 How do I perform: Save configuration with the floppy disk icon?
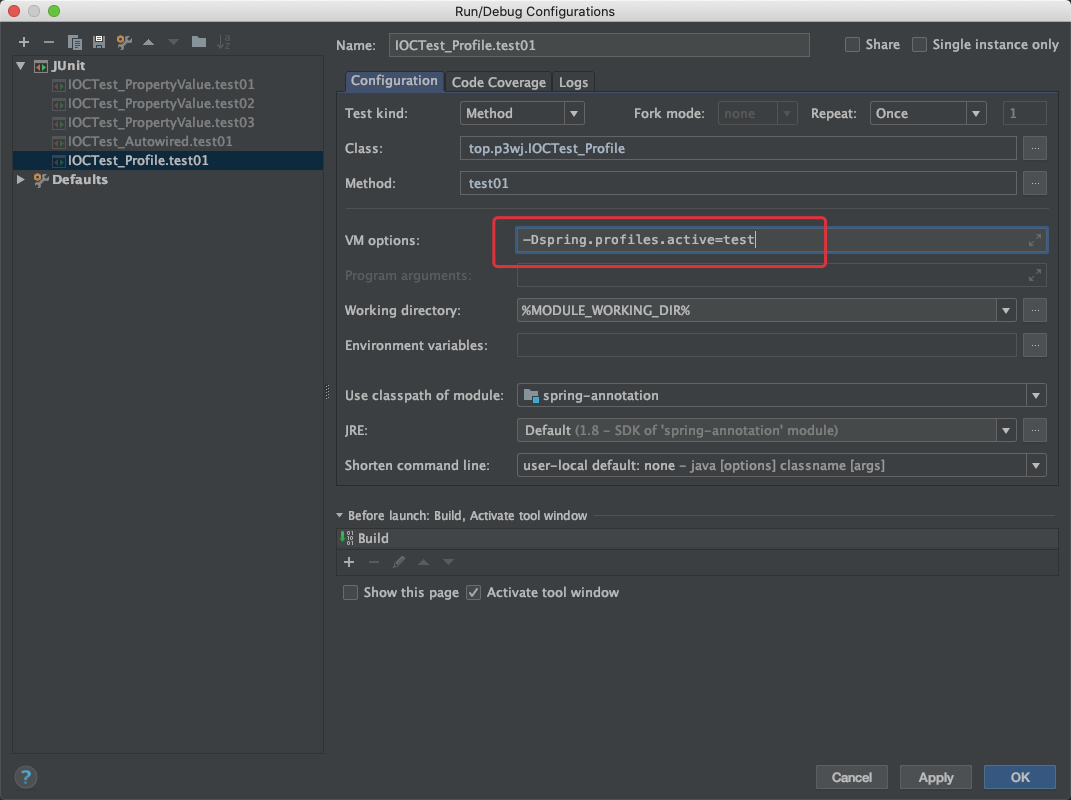(99, 42)
